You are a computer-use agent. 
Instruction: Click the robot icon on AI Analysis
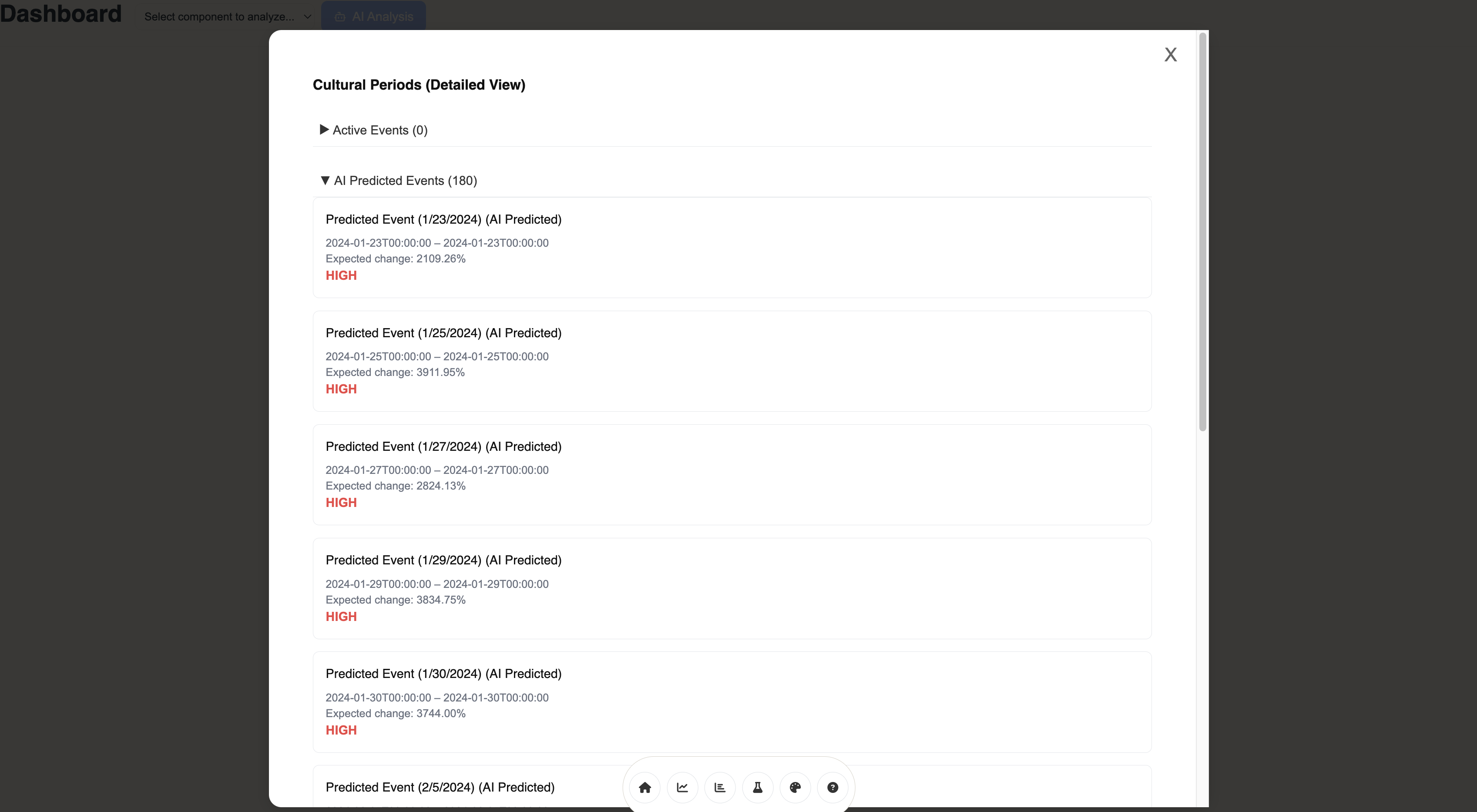coord(340,17)
